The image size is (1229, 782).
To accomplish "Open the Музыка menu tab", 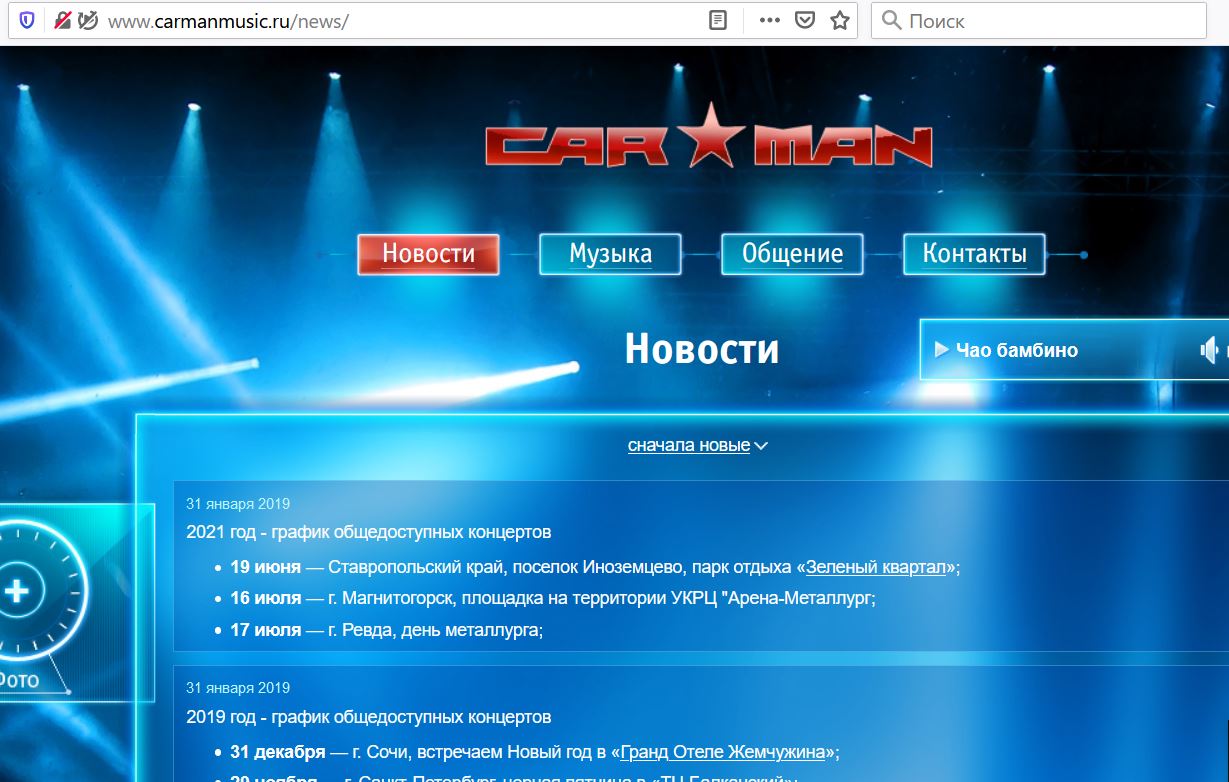I will [x=610, y=254].
